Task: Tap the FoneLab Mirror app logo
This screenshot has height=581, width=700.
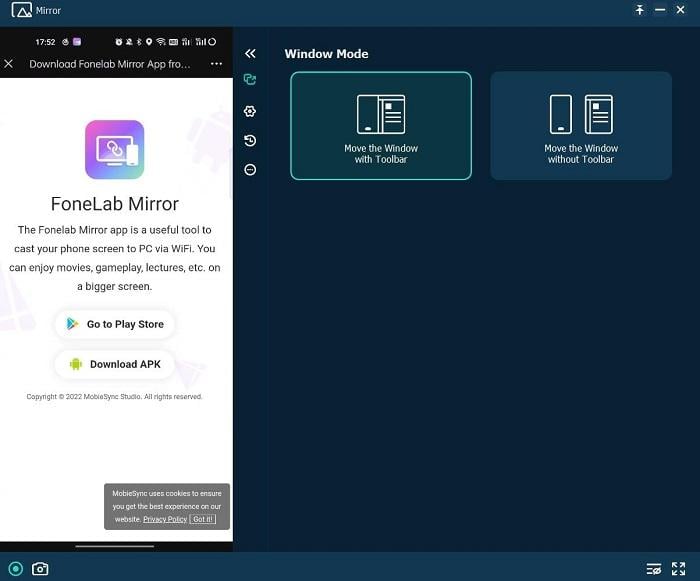Action: click(115, 150)
